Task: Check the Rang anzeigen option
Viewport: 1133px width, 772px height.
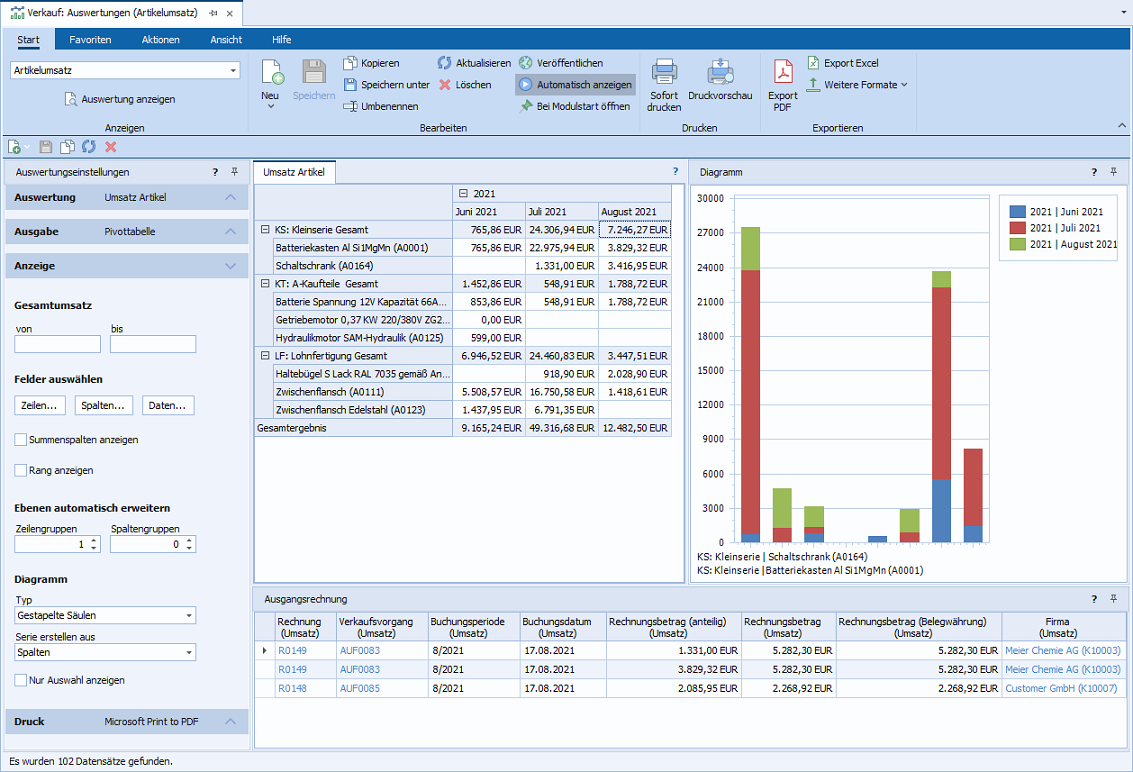Action: [x=21, y=470]
